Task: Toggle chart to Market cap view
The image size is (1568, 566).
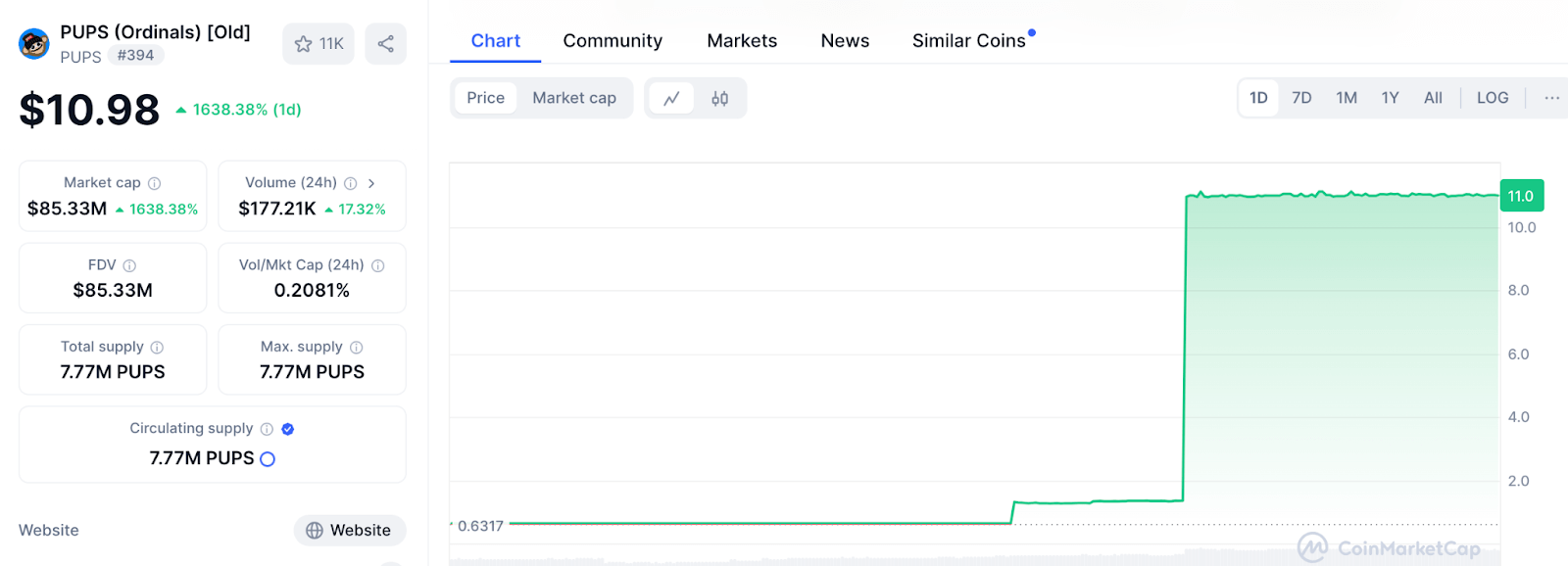Action: point(574,98)
